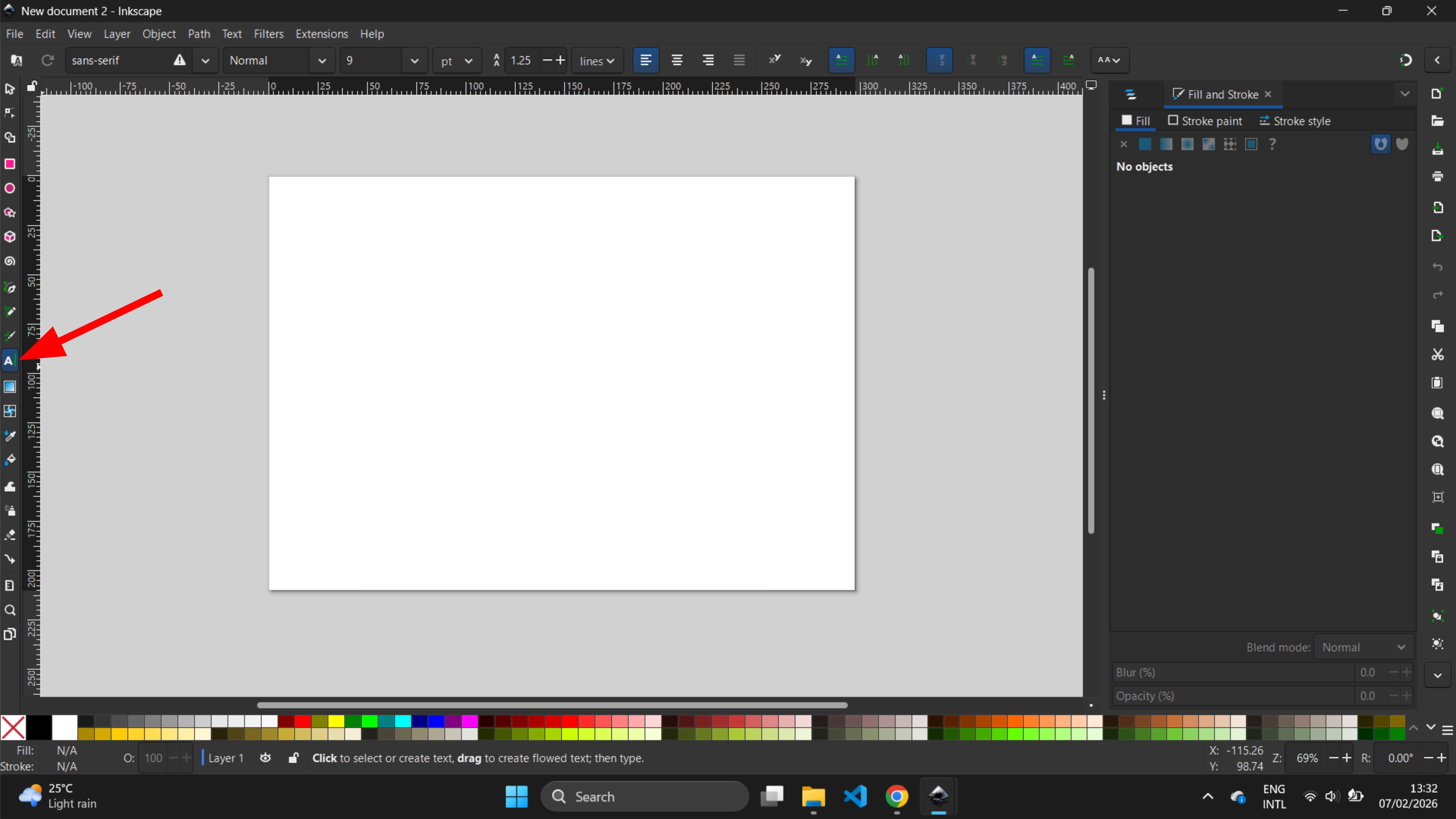The width and height of the screenshot is (1456, 819).
Task: Select the Ellipse tool
Action: (x=10, y=188)
